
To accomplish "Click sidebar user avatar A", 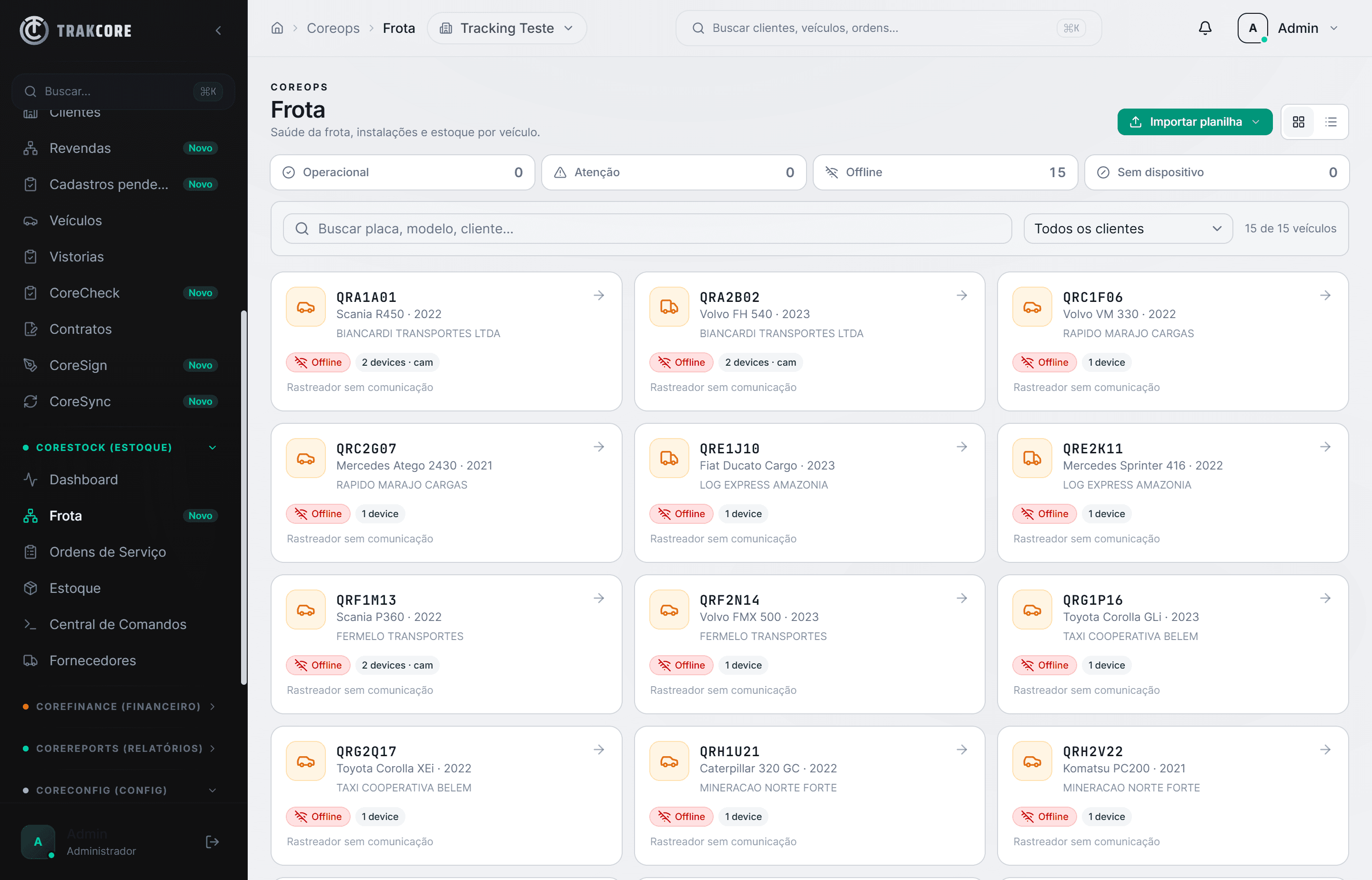I will [x=38, y=842].
